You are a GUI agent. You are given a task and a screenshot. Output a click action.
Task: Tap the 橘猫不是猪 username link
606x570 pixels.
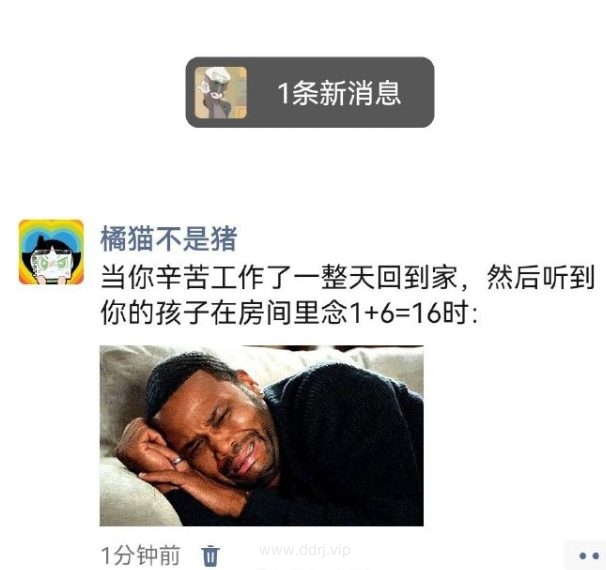coord(169,240)
